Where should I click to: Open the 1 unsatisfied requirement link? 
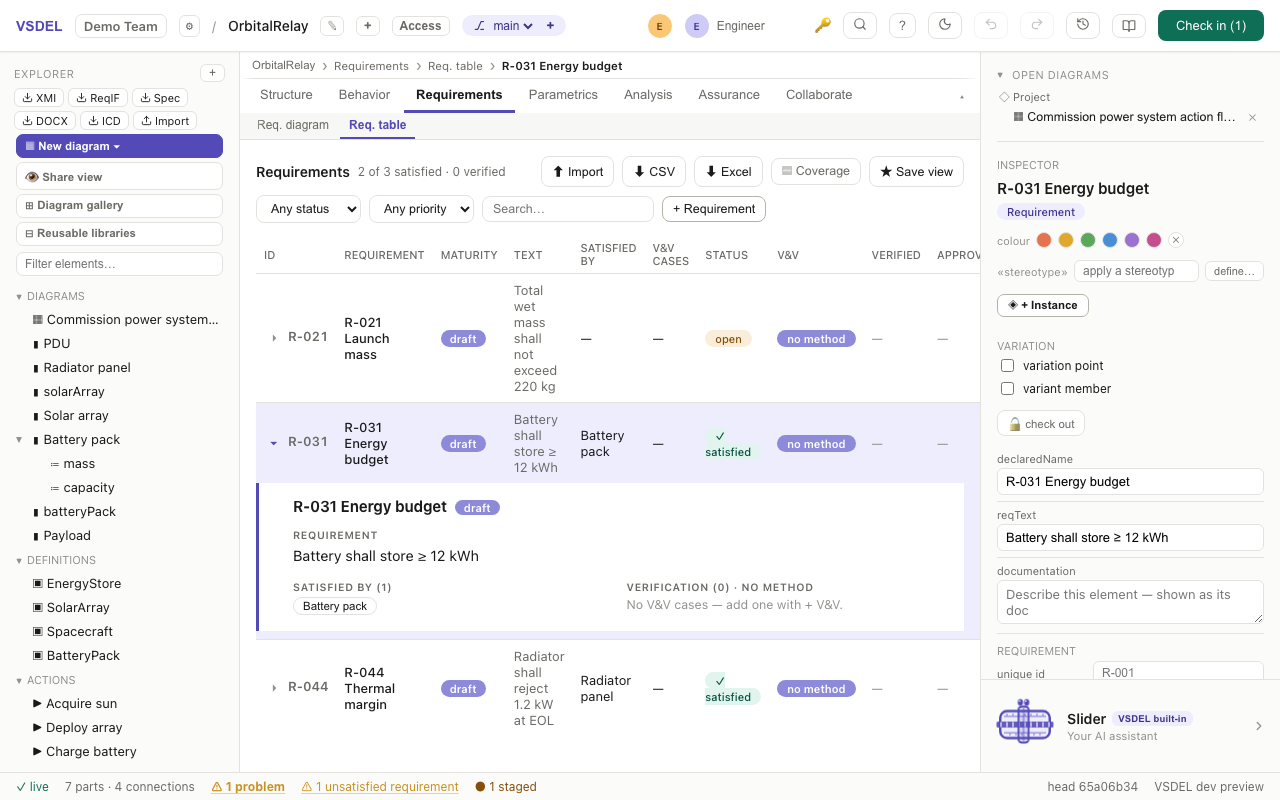(380, 787)
